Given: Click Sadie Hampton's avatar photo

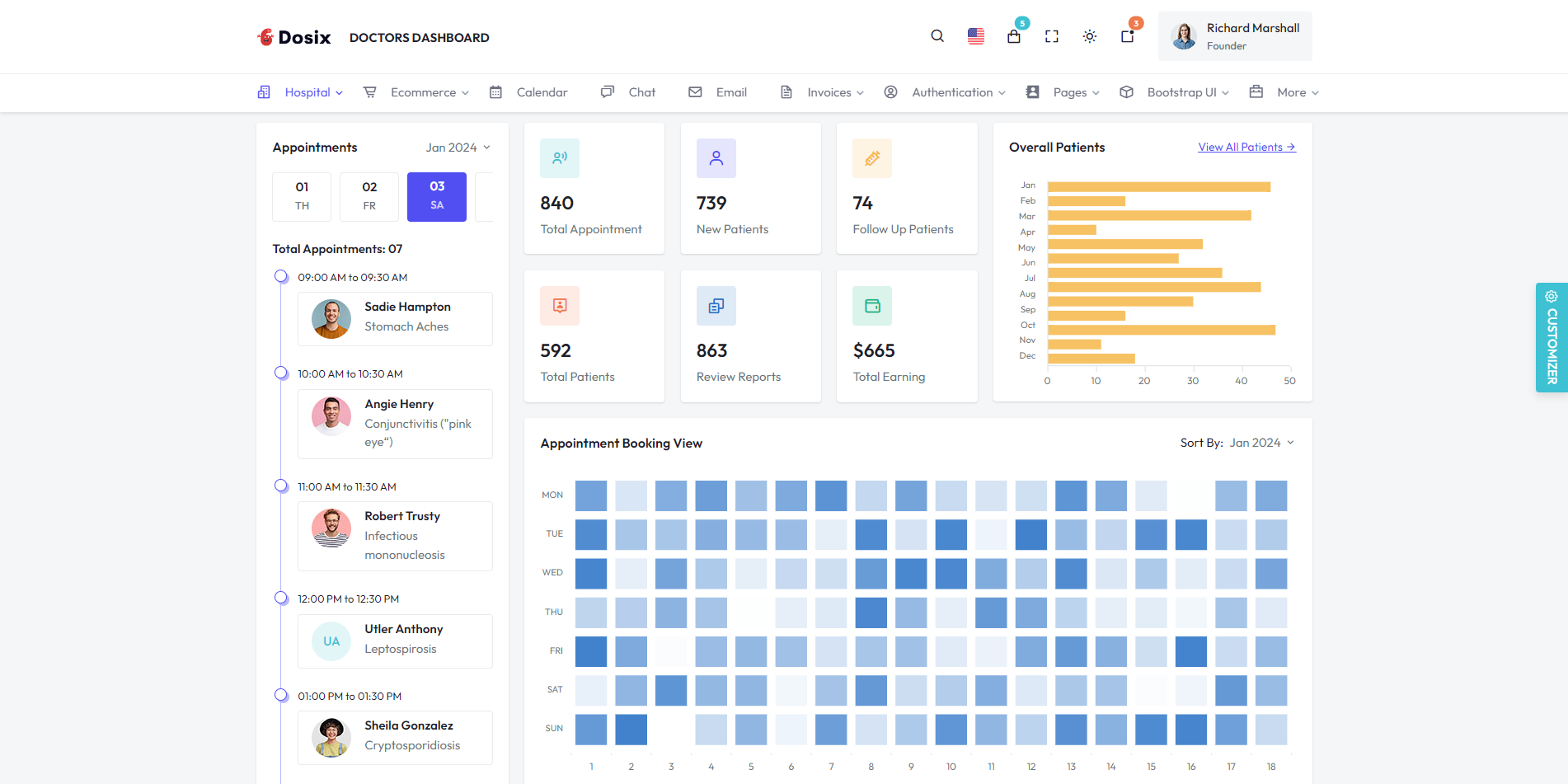Looking at the screenshot, I should (331, 319).
